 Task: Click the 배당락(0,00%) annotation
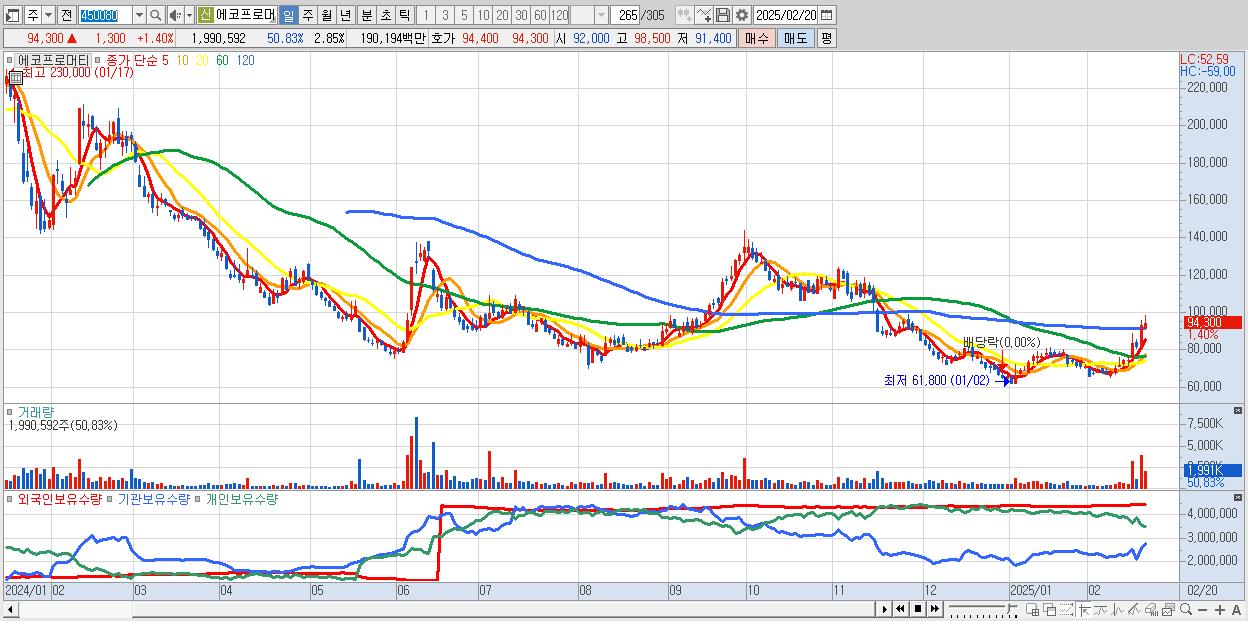pos(1001,342)
